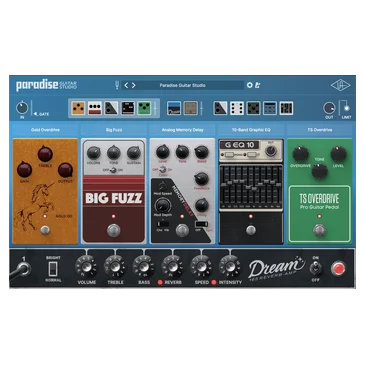Toggle the LIMIT switch
The width and height of the screenshot is (365, 365).
[346, 108]
